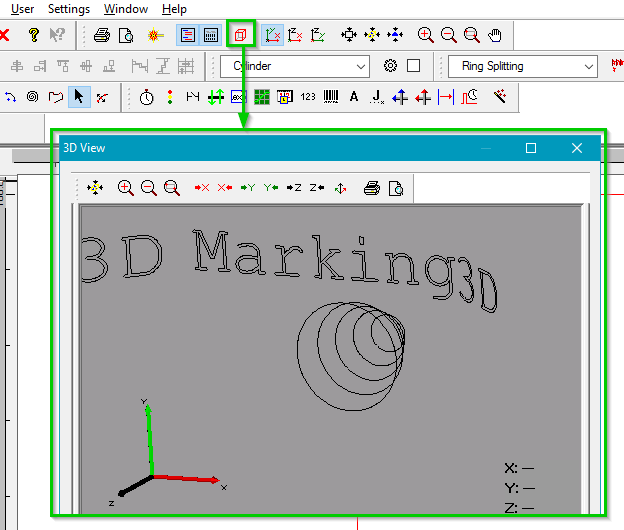Maximize the 3D View window

pos(531,148)
